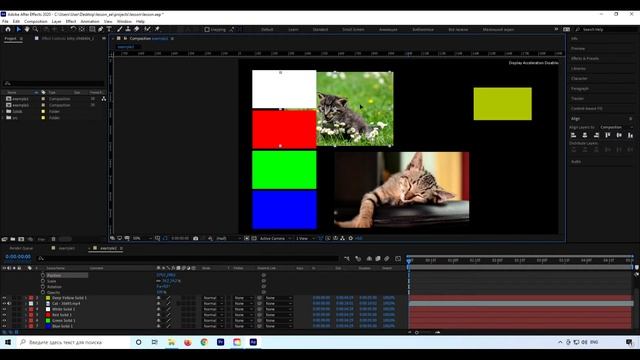
Task: Select the Selection arrow tool
Action: (18, 29)
